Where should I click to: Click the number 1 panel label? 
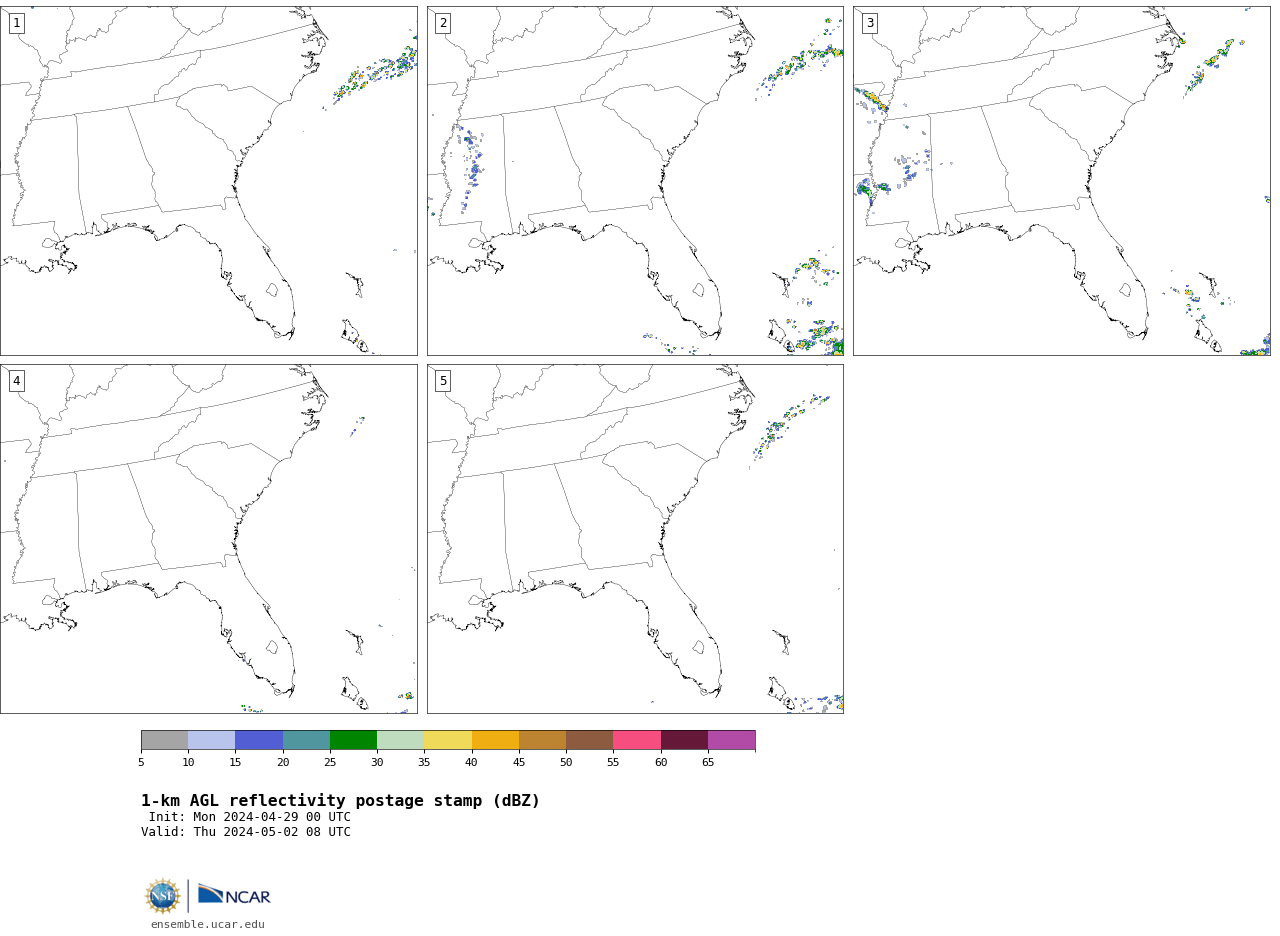point(16,23)
